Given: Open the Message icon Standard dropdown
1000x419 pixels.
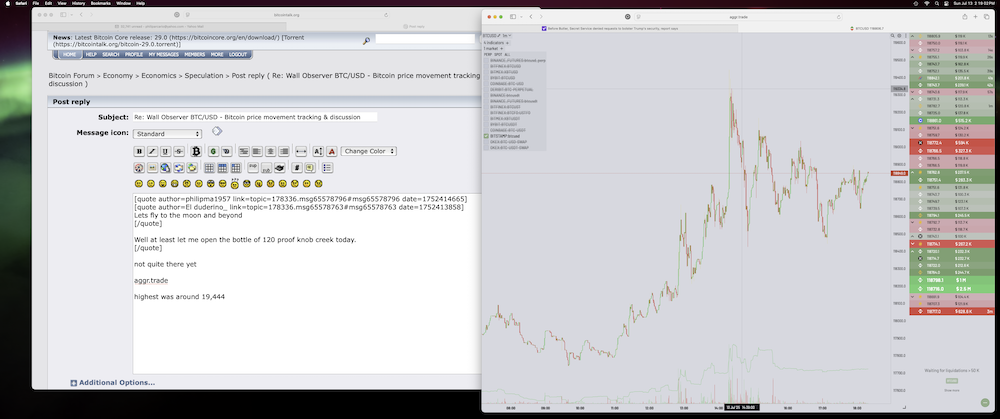Looking at the screenshot, I should (167, 134).
